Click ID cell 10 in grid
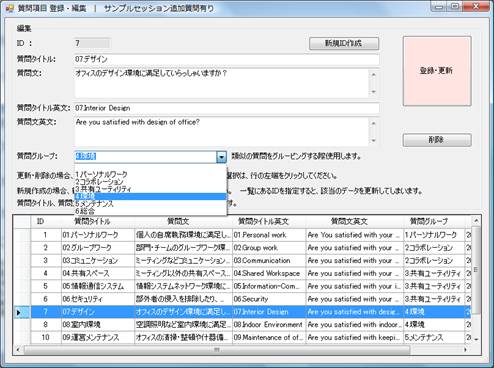 click(x=46, y=338)
